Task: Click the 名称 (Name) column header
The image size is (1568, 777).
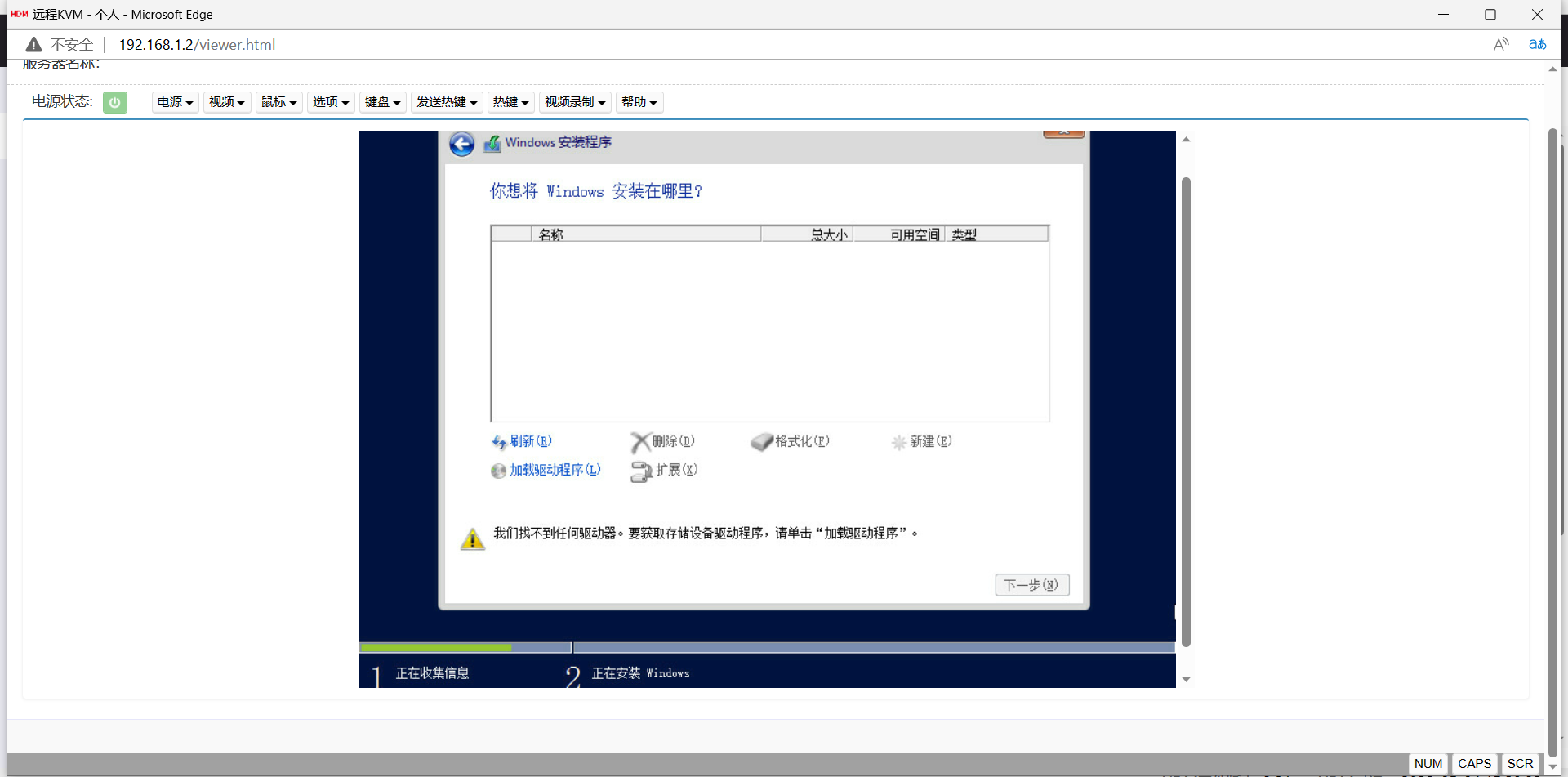Action: [x=646, y=234]
